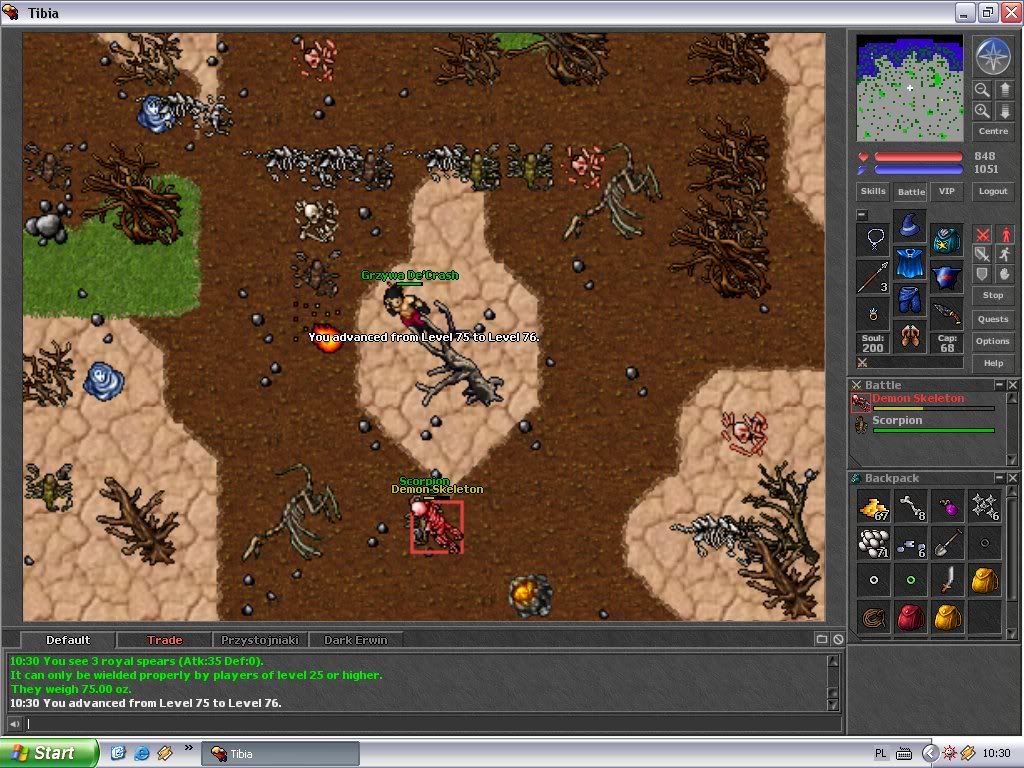The height and width of the screenshot is (768, 1024).
Task: Click the red health bar
Action: point(918,157)
